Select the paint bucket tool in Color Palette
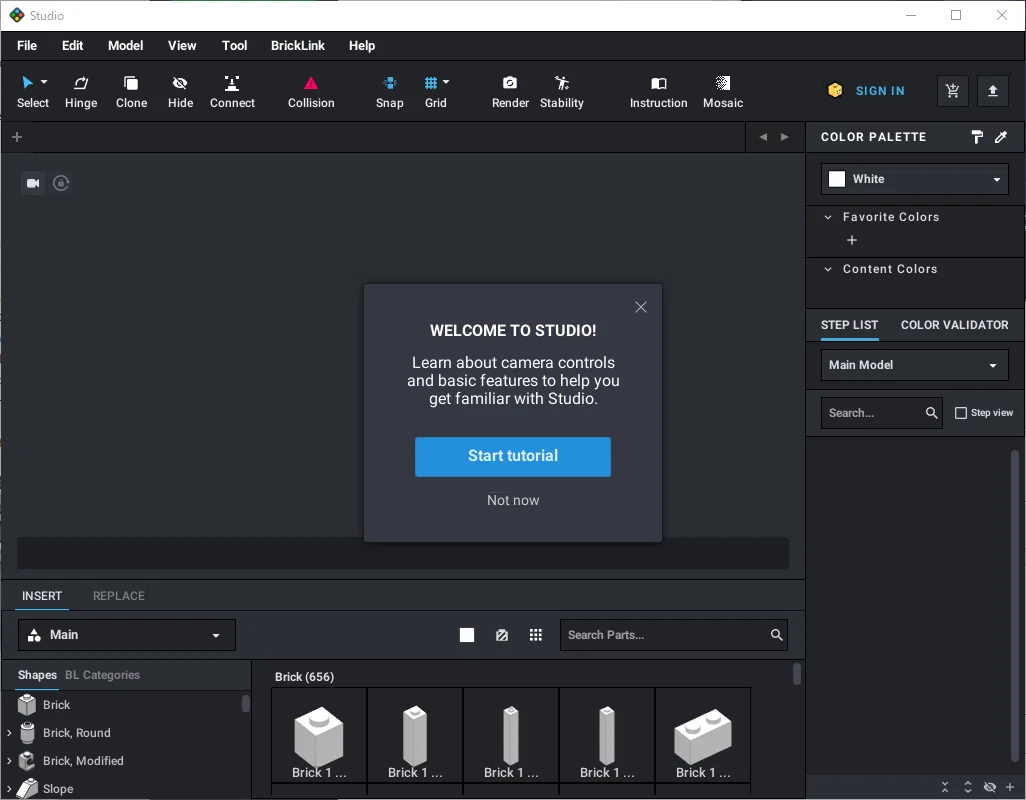Screen dimensions: 1026x800 [976, 137]
